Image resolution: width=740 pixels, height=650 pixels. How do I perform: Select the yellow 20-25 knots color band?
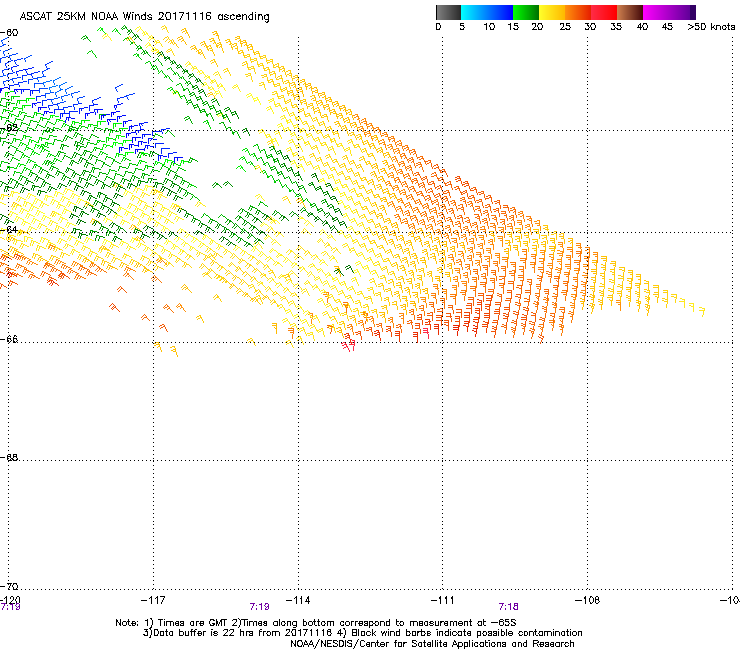pos(552,12)
